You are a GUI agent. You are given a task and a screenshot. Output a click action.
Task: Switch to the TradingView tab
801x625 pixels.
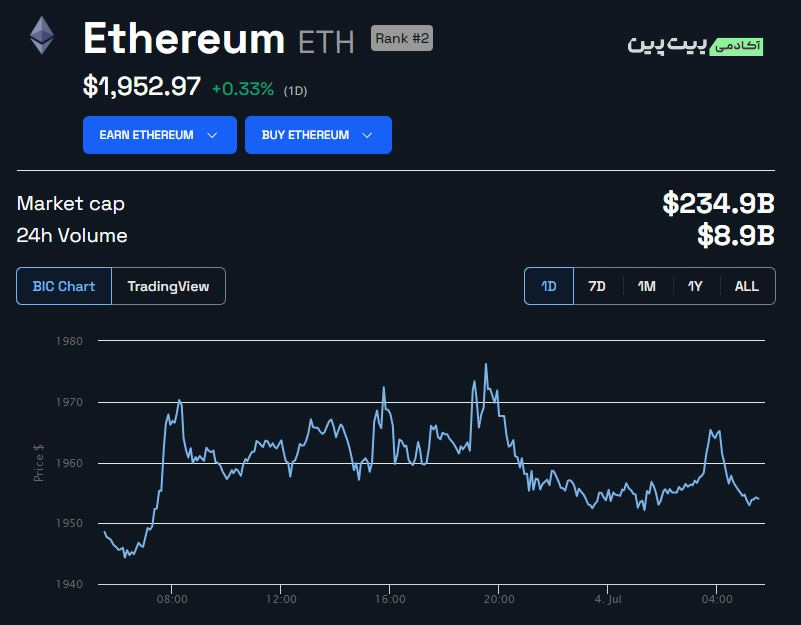[168, 286]
